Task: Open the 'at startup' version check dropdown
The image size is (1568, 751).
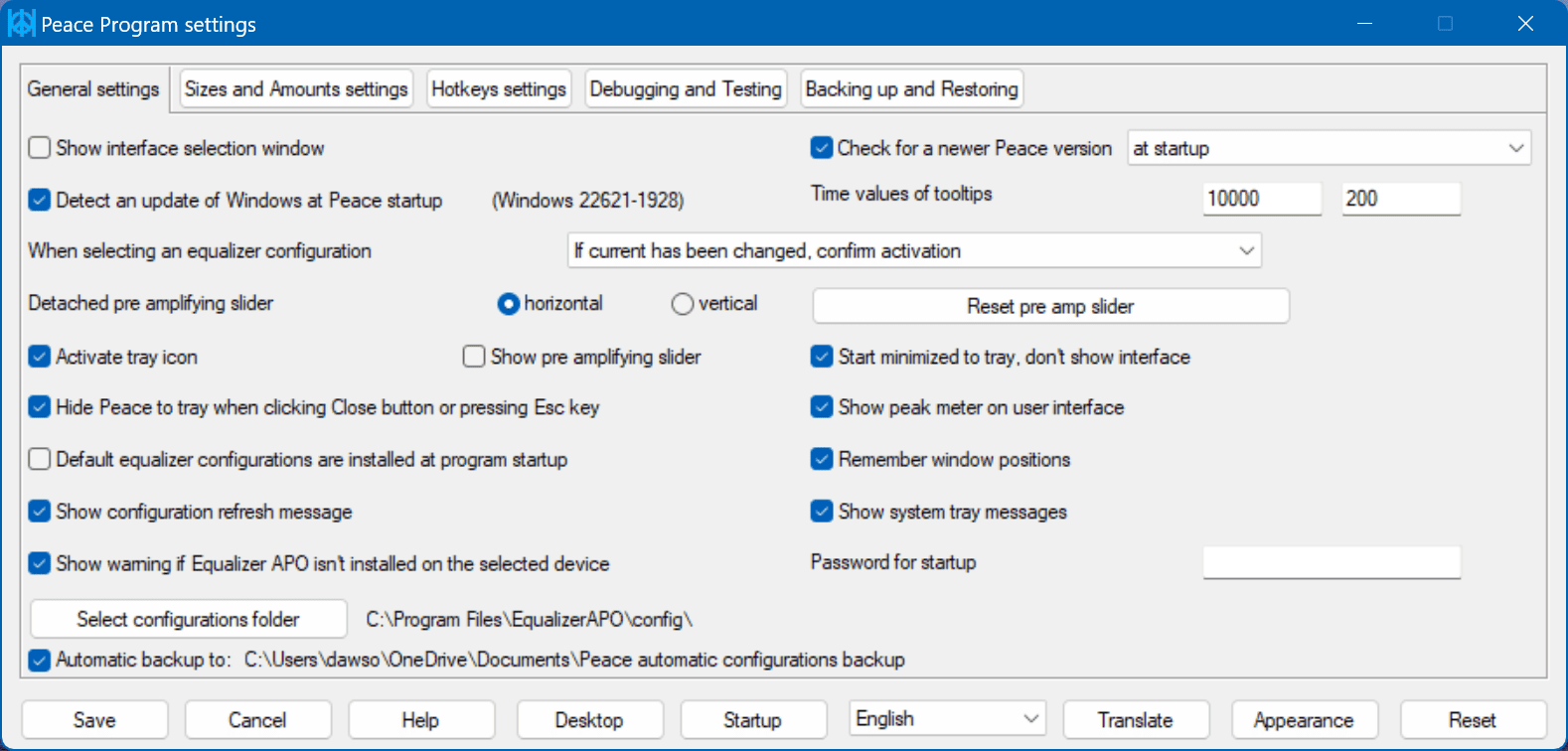Action: [x=1329, y=148]
